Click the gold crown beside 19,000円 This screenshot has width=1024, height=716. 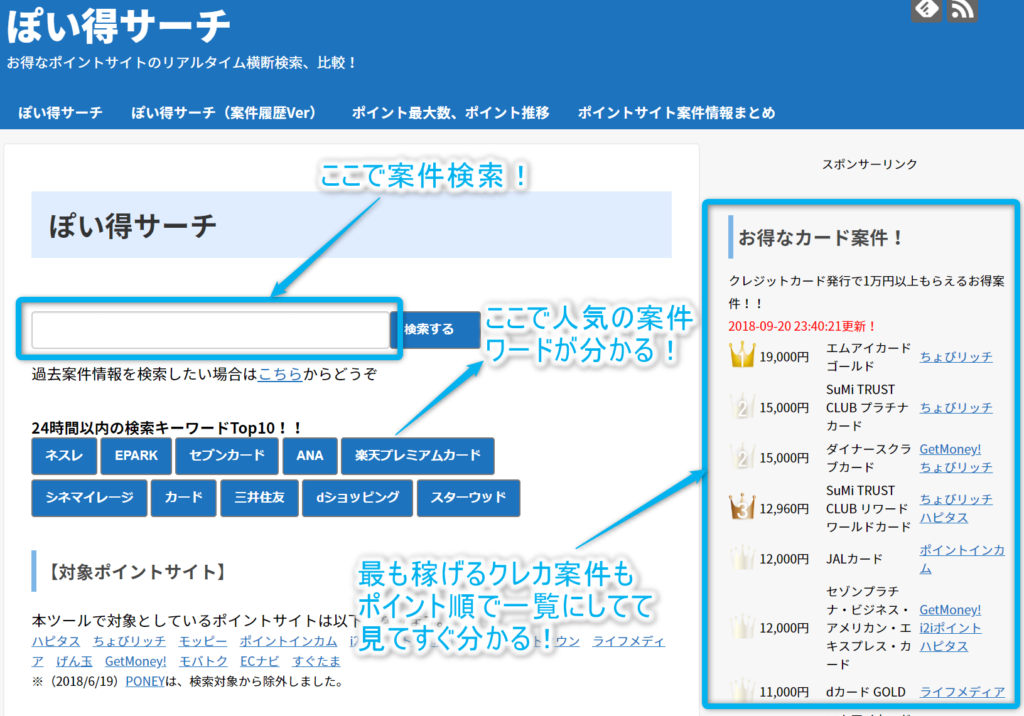pyautogui.click(x=741, y=356)
